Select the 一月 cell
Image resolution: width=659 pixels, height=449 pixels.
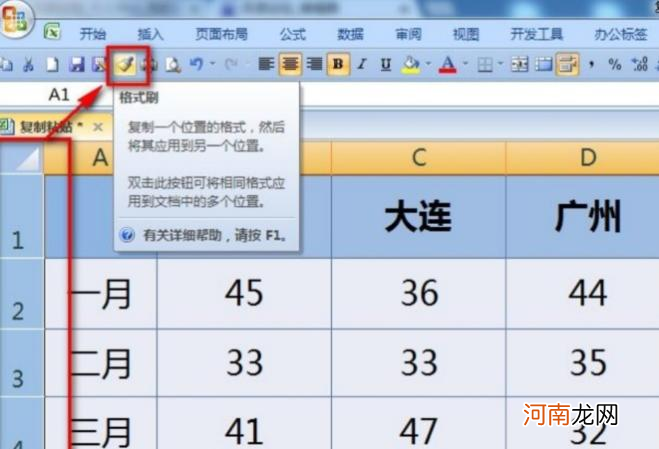tap(101, 294)
